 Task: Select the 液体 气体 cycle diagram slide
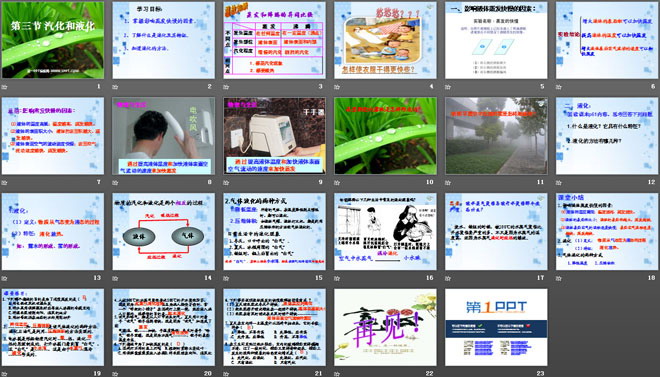coord(163,231)
